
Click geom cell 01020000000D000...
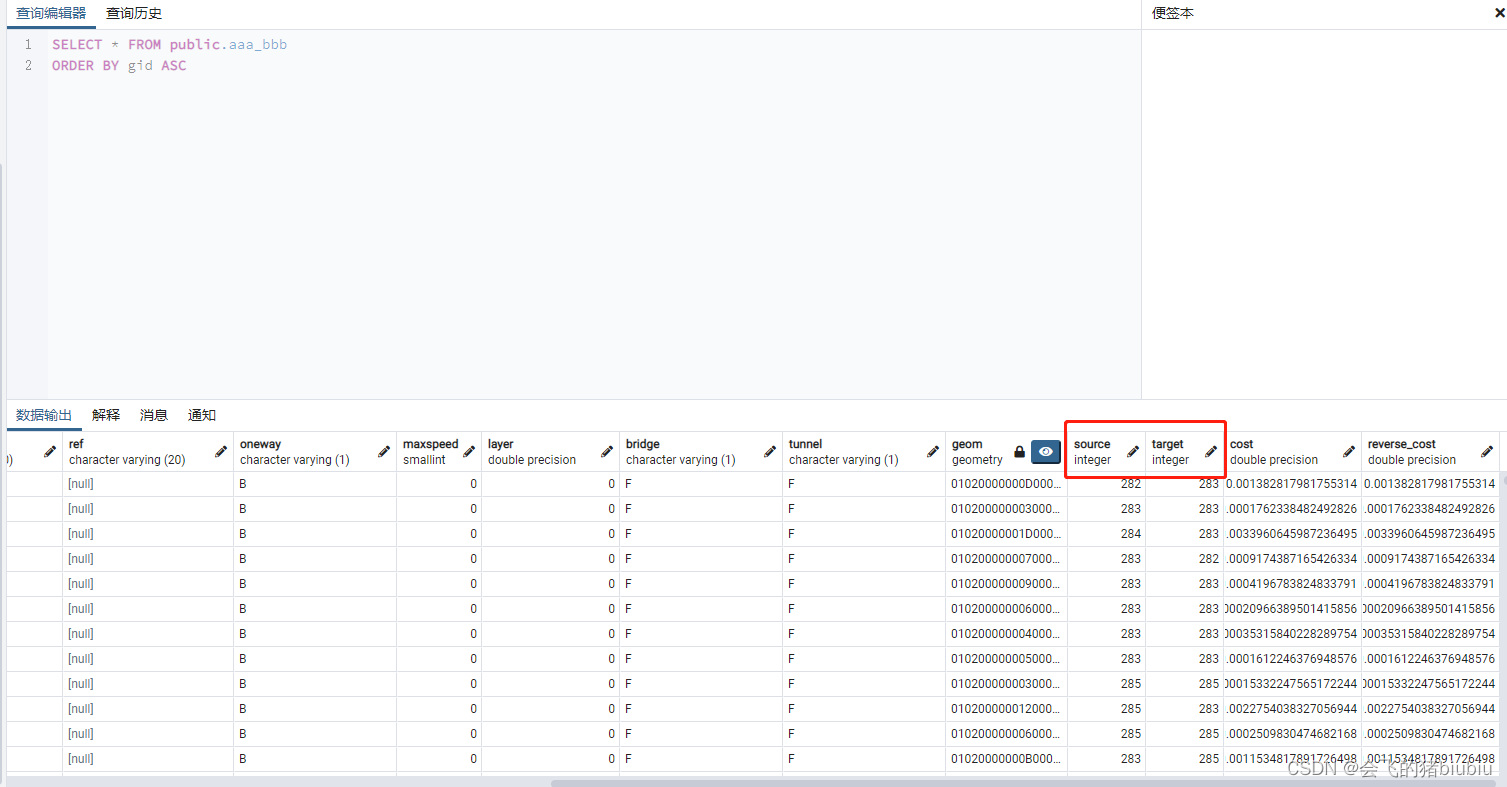point(1006,484)
